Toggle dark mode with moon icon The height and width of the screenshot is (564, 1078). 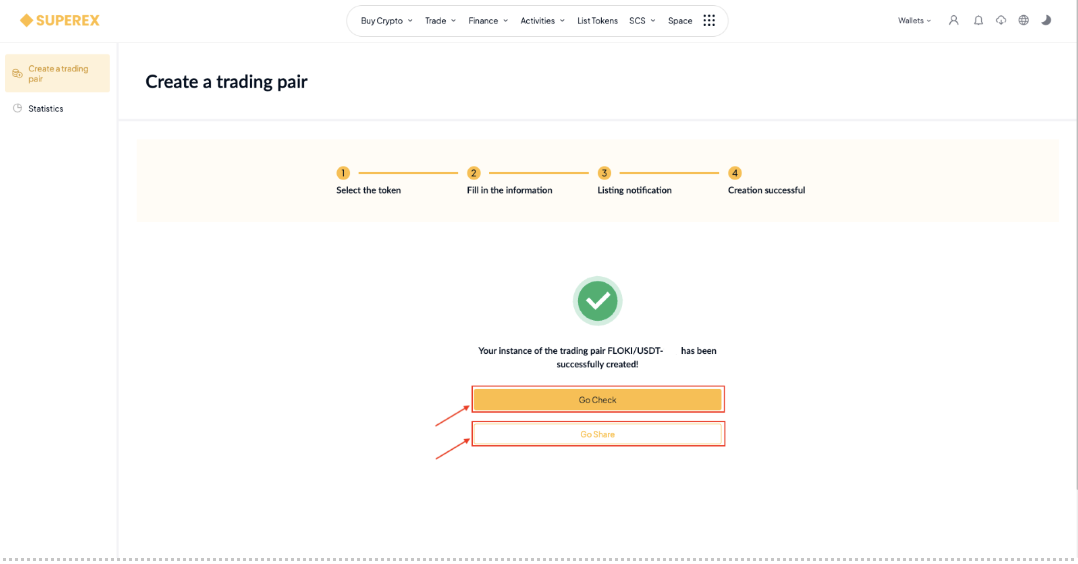(x=1046, y=21)
